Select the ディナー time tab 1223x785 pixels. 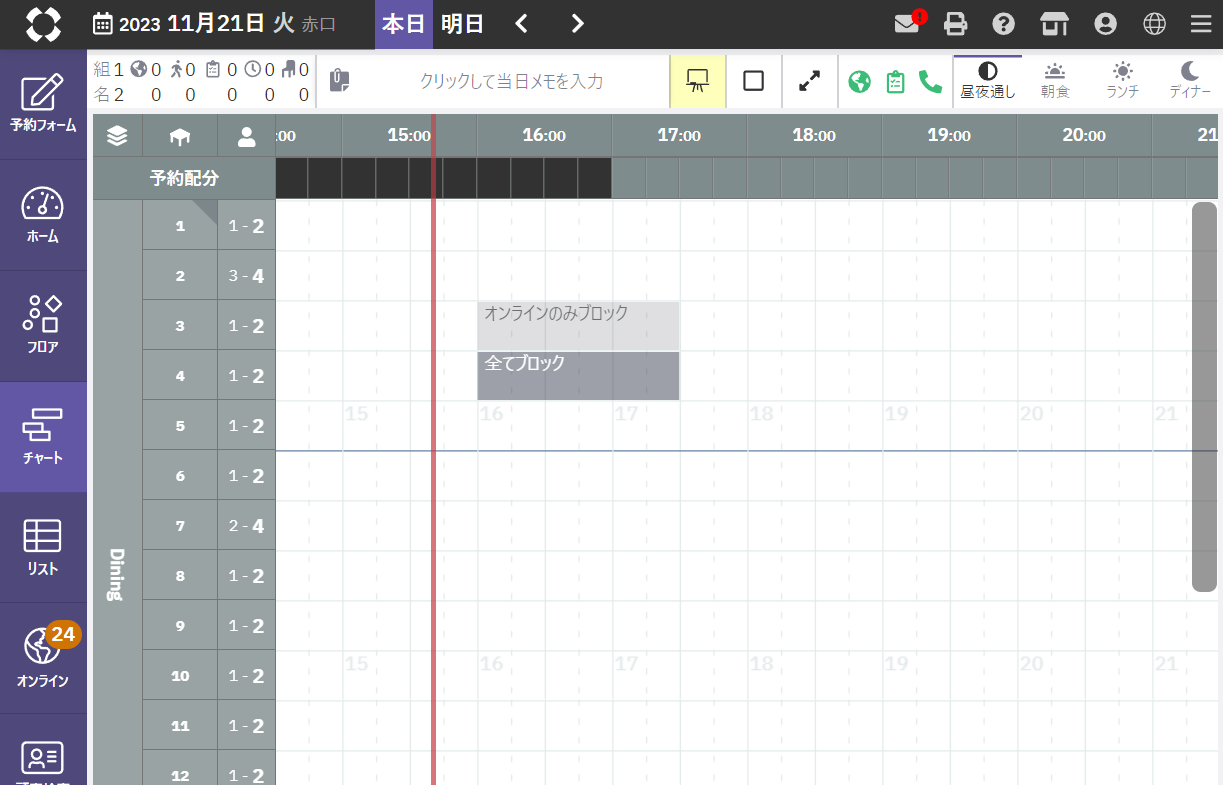[1190, 81]
